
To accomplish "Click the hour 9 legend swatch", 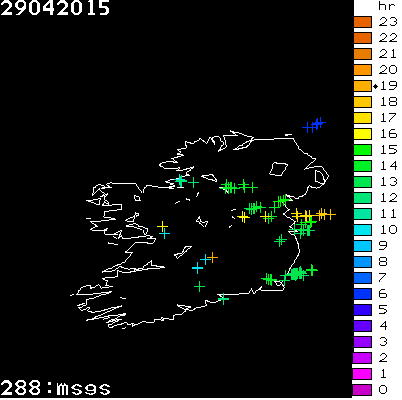I will click(362, 246).
